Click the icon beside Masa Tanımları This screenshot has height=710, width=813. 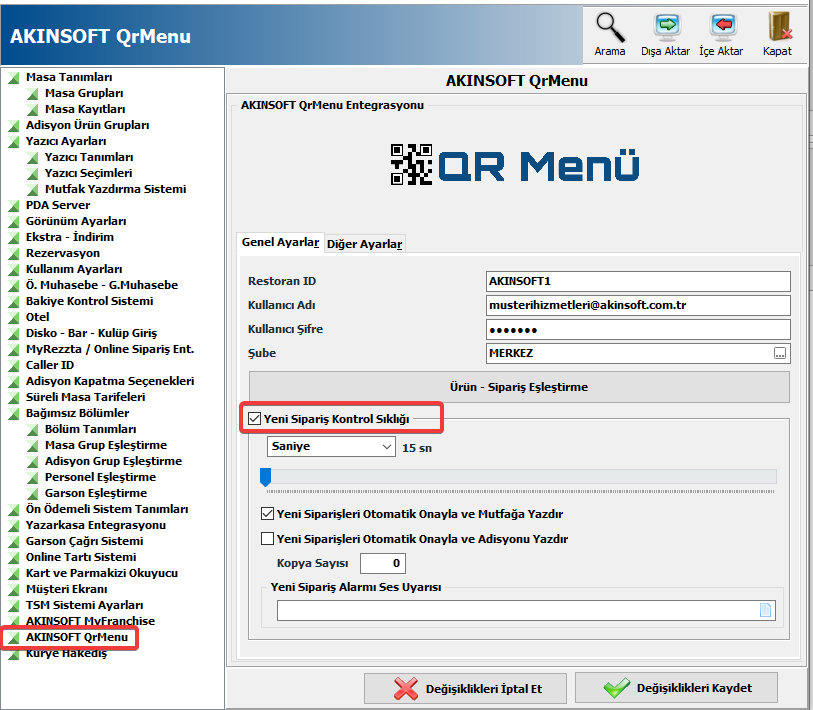coord(14,78)
